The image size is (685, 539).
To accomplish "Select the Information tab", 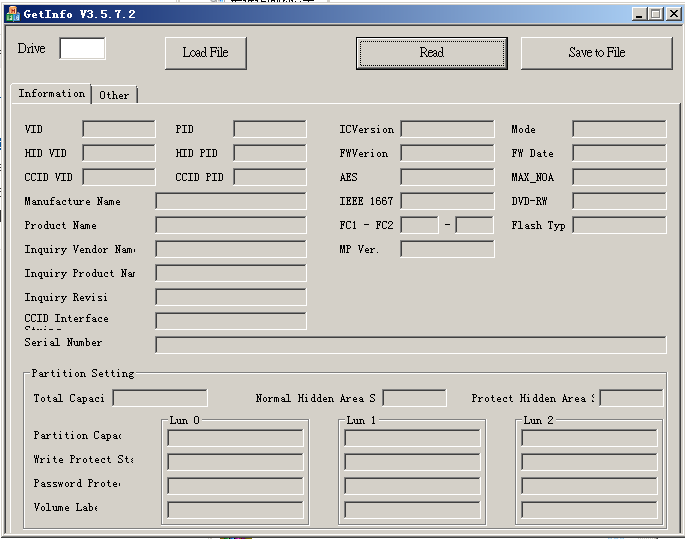I will tap(51, 93).
